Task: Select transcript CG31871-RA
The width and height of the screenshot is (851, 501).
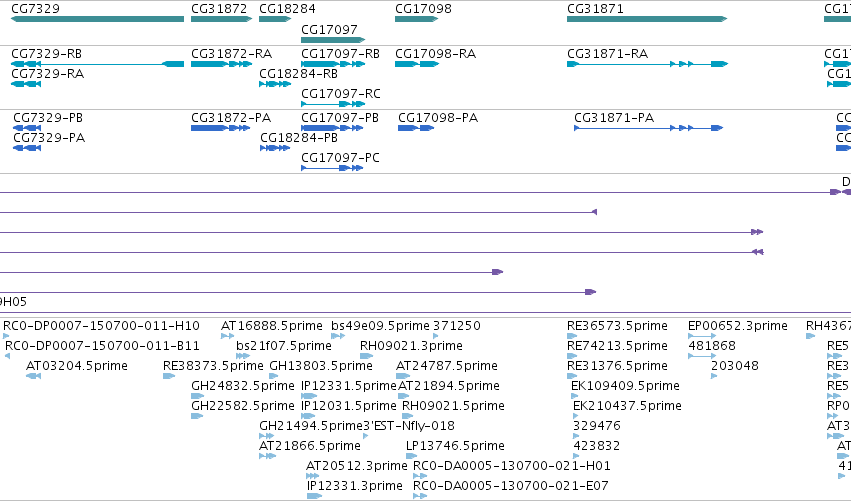Action: pos(647,64)
